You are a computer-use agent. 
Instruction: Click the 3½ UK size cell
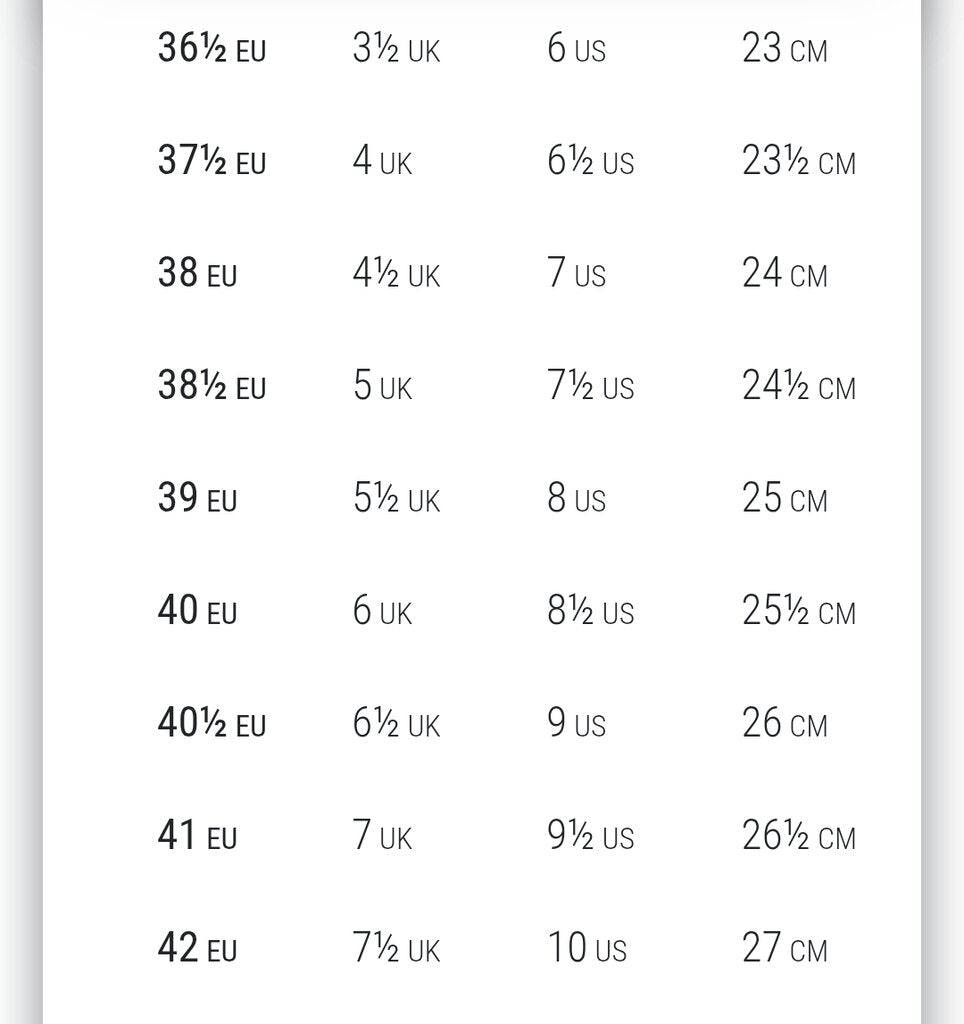coord(396,49)
